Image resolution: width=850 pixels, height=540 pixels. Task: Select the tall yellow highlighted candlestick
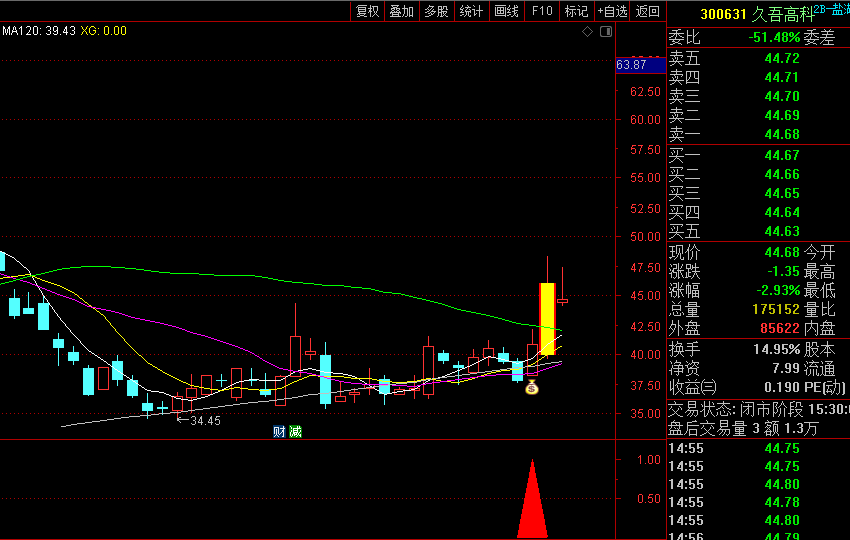547,318
